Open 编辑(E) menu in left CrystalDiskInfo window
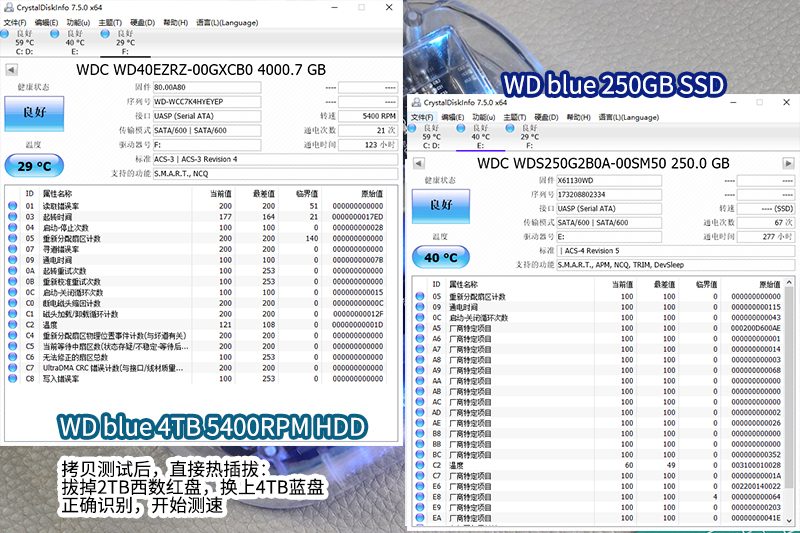The height and width of the screenshot is (533, 800). (x=46, y=22)
